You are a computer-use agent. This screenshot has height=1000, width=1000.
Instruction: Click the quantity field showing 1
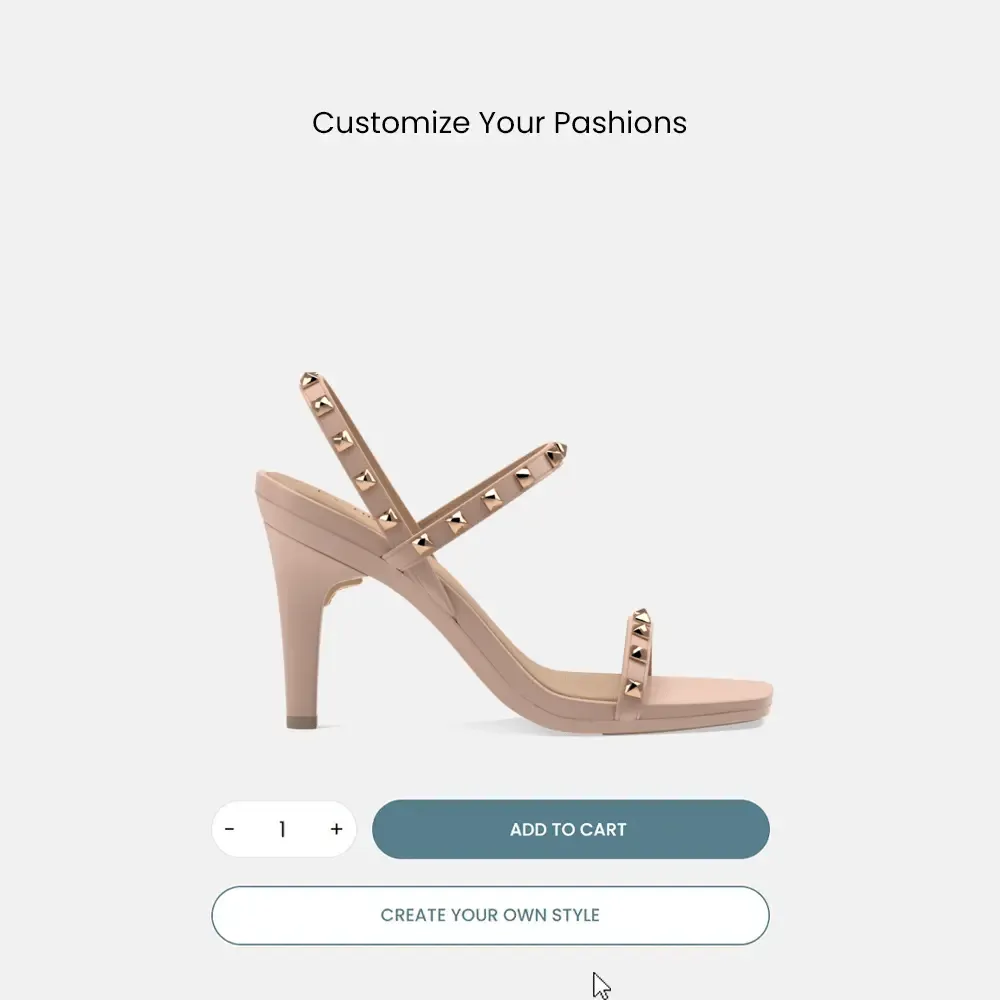pos(282,829)
